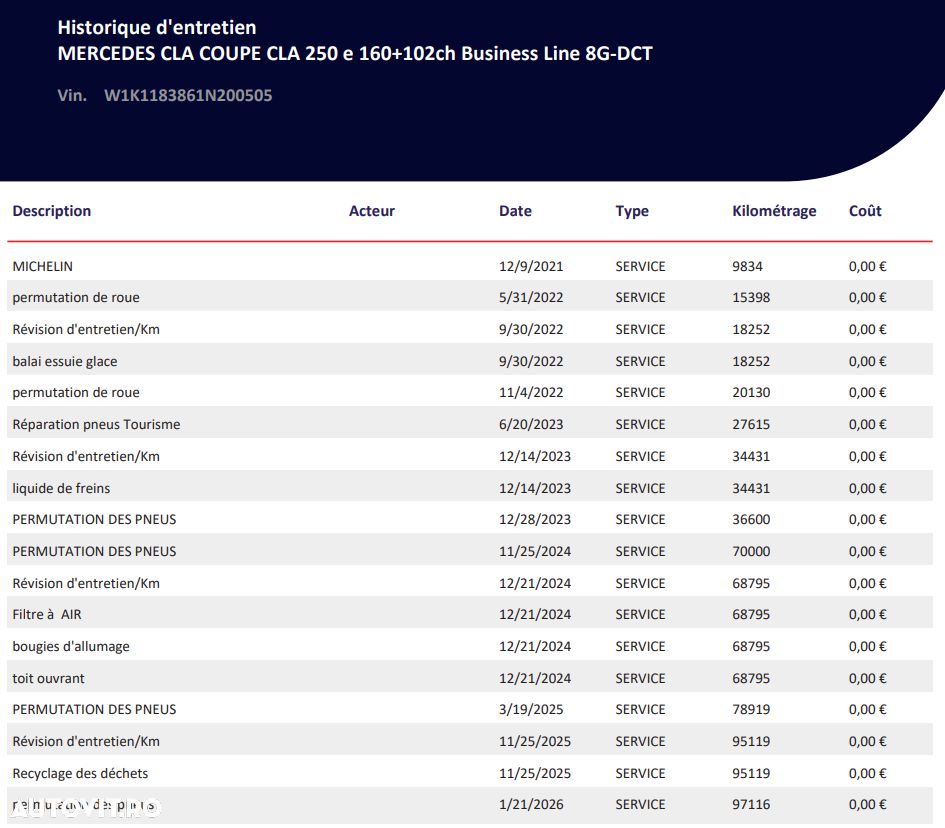Click the date 1/21/2026
The image size is (945, 828).
coord(531,804)
